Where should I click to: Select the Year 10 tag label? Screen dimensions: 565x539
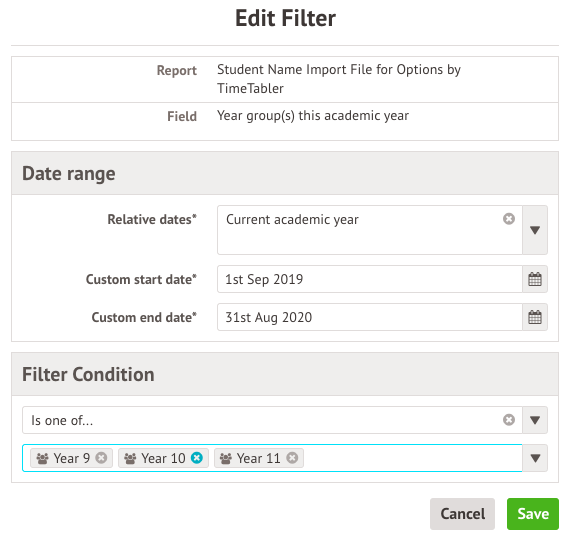pyautogui.click(x=163, y=458)
